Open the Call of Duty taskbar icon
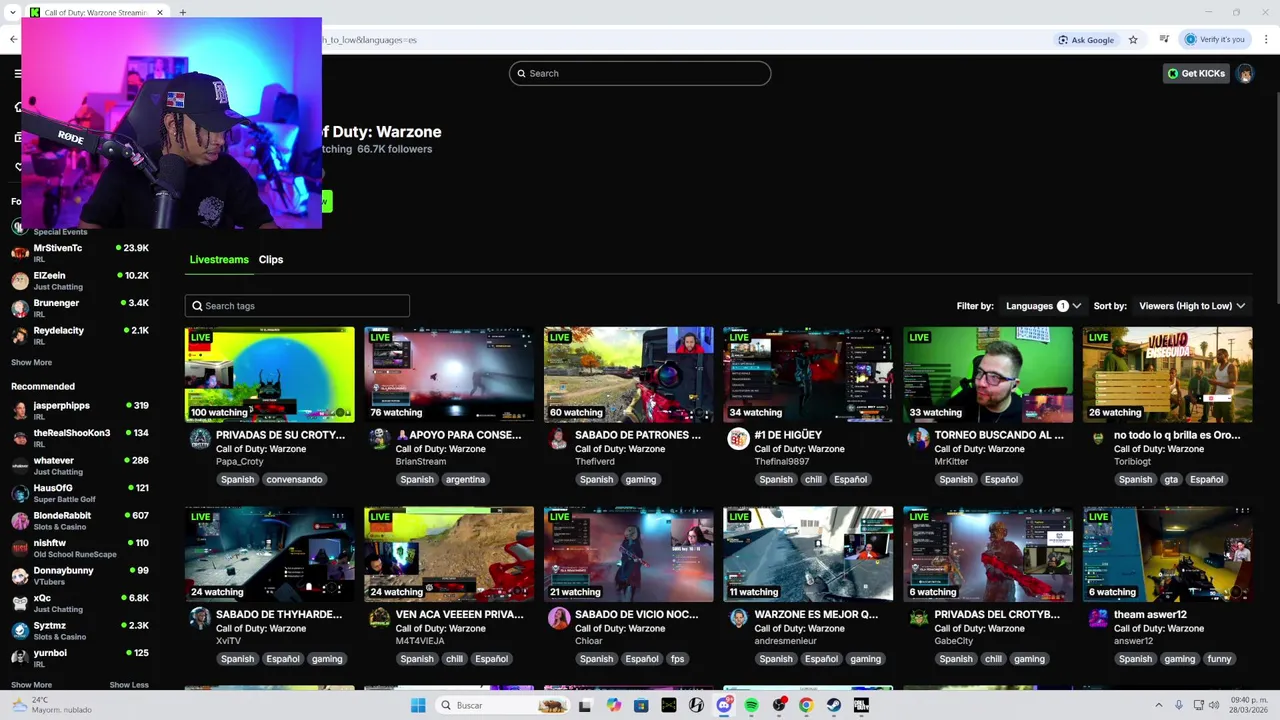This screenshot has width=1280, height=720. click(x=861, y=705)
